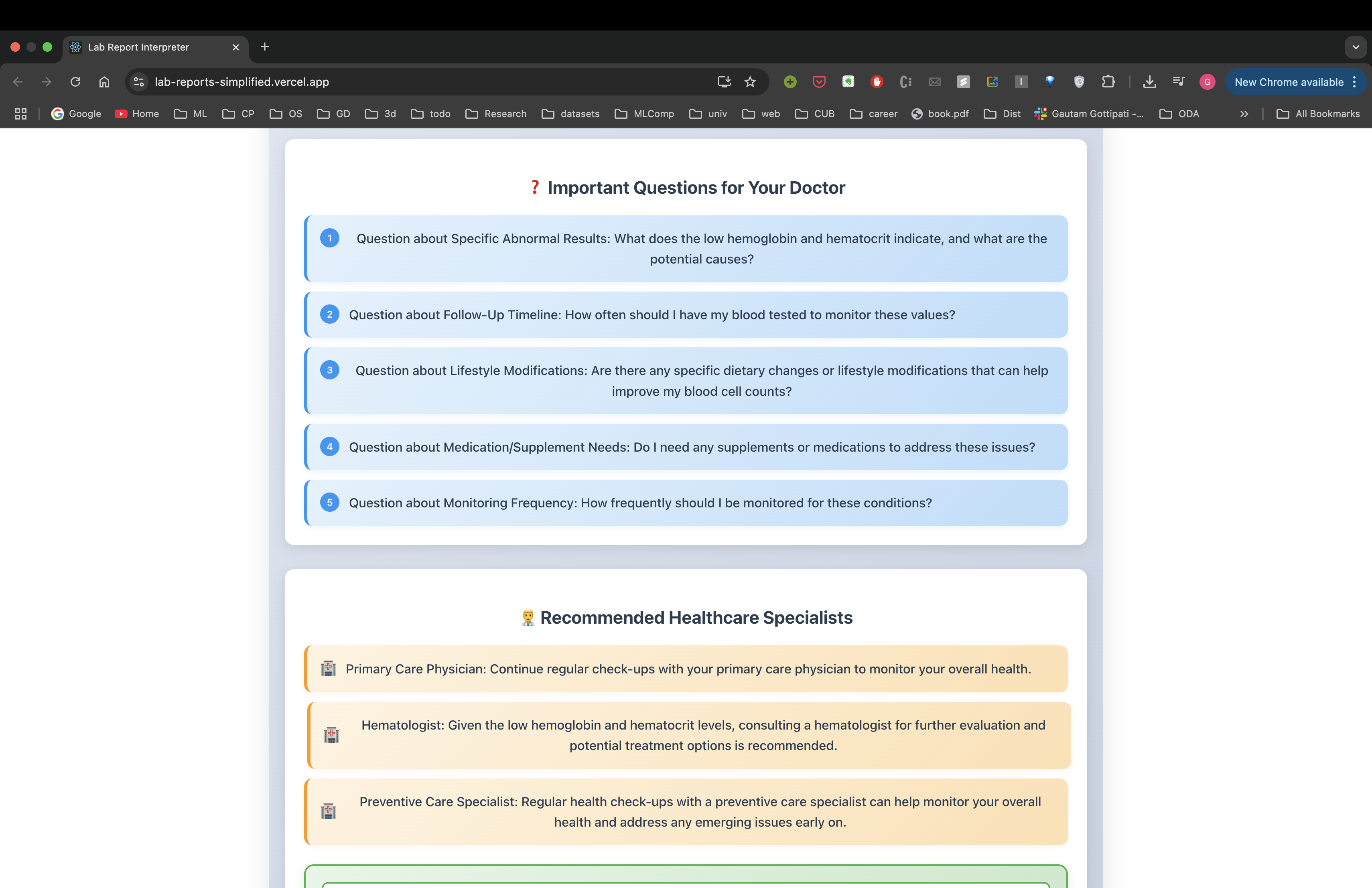Click the install app icon in address bar
The height and width of the screenshot is (888, 1372).
pos(723,81)
